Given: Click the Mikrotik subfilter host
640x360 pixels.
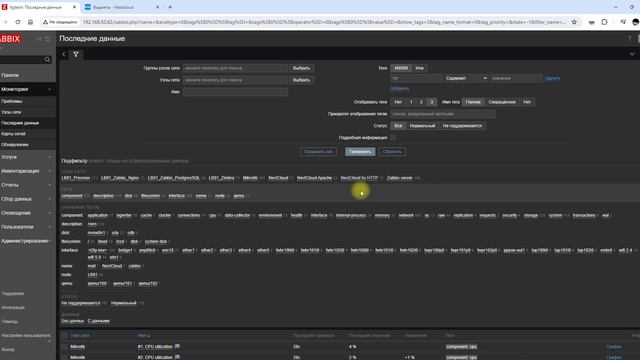Looking at the screenshot, I should [x=250, y=178].
